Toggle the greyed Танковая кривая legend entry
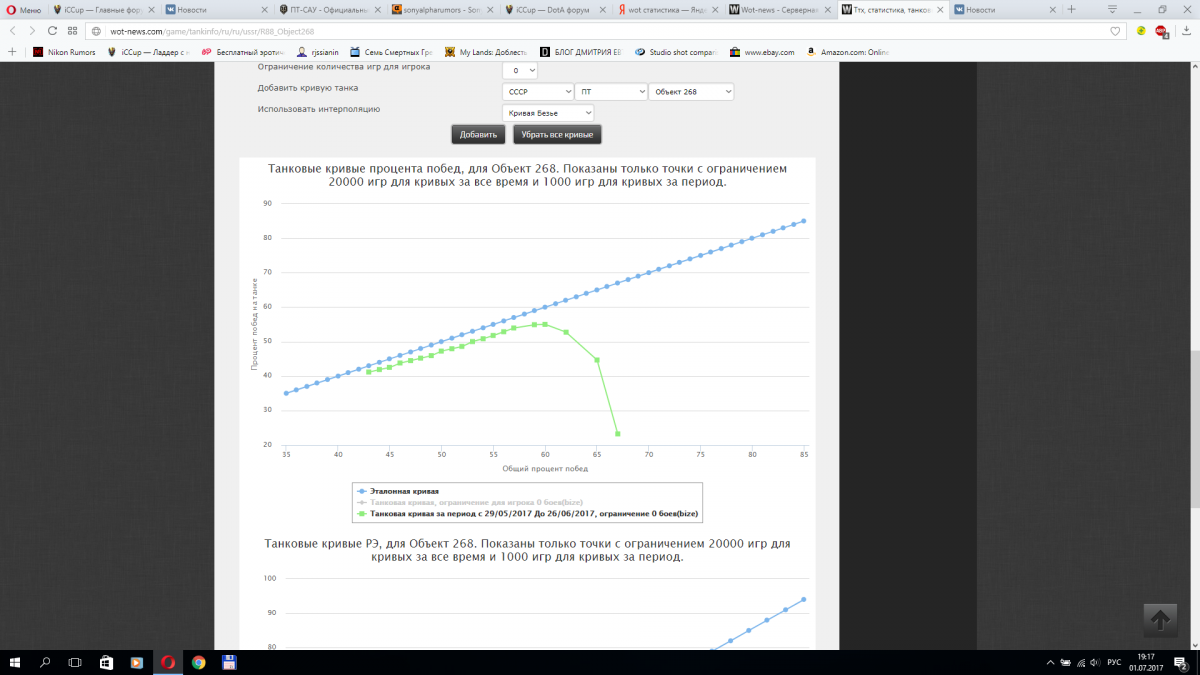 tap(470, 502)
